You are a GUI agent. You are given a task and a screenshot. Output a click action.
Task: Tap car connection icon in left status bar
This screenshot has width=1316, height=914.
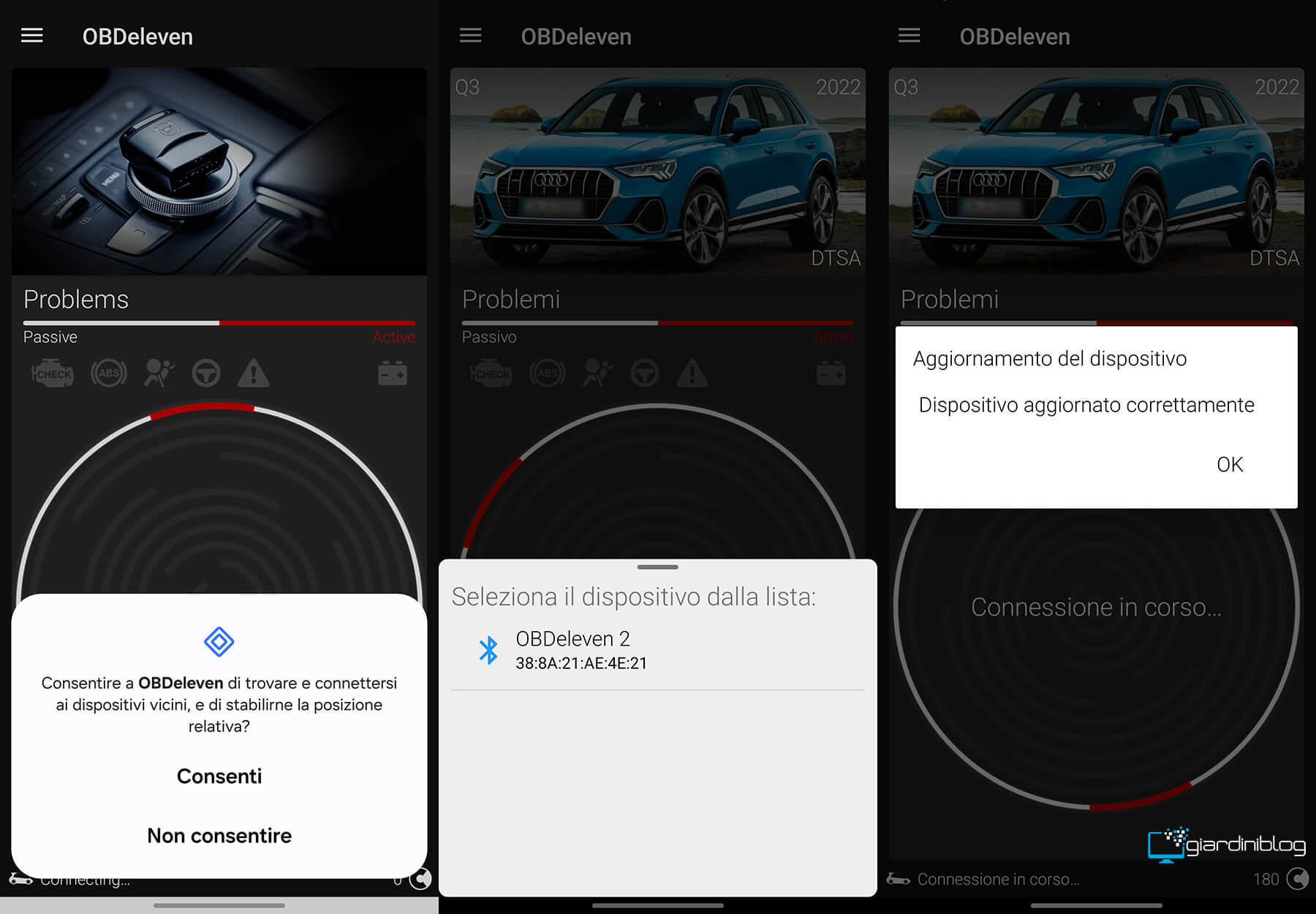(x=21, y=880)
